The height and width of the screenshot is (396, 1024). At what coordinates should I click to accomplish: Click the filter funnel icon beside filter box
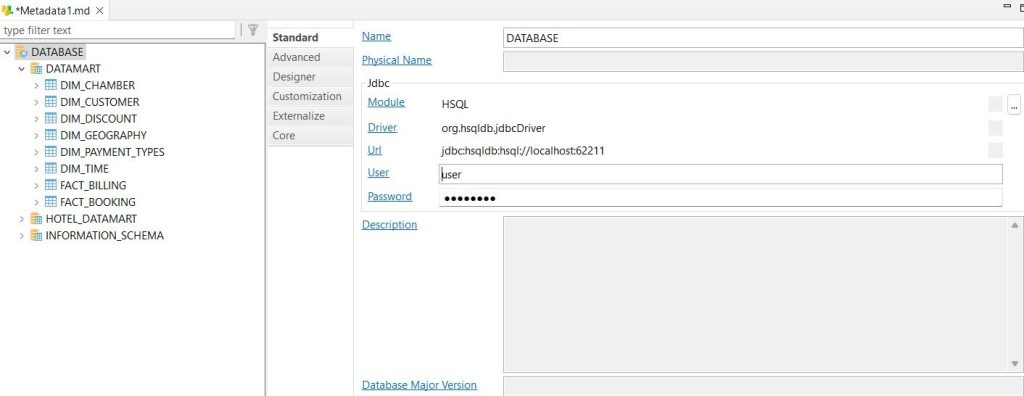(253, 30)
